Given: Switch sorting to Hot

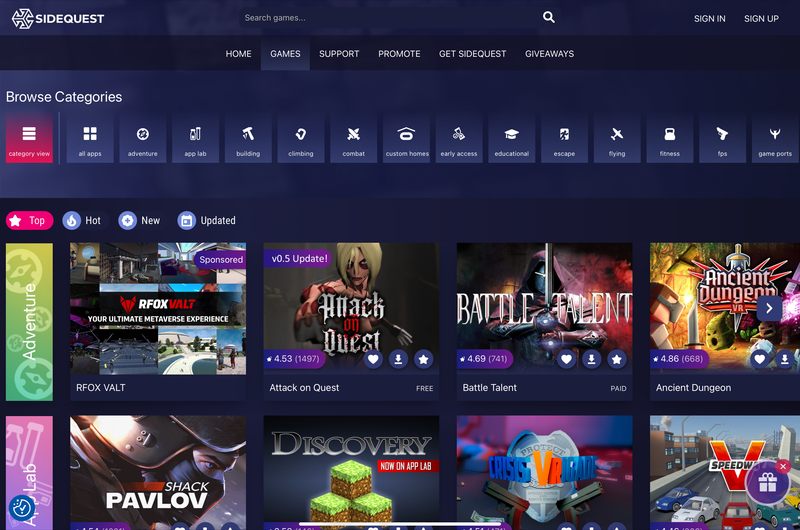Looking at the screenshot, I should [x=82, y=220].
